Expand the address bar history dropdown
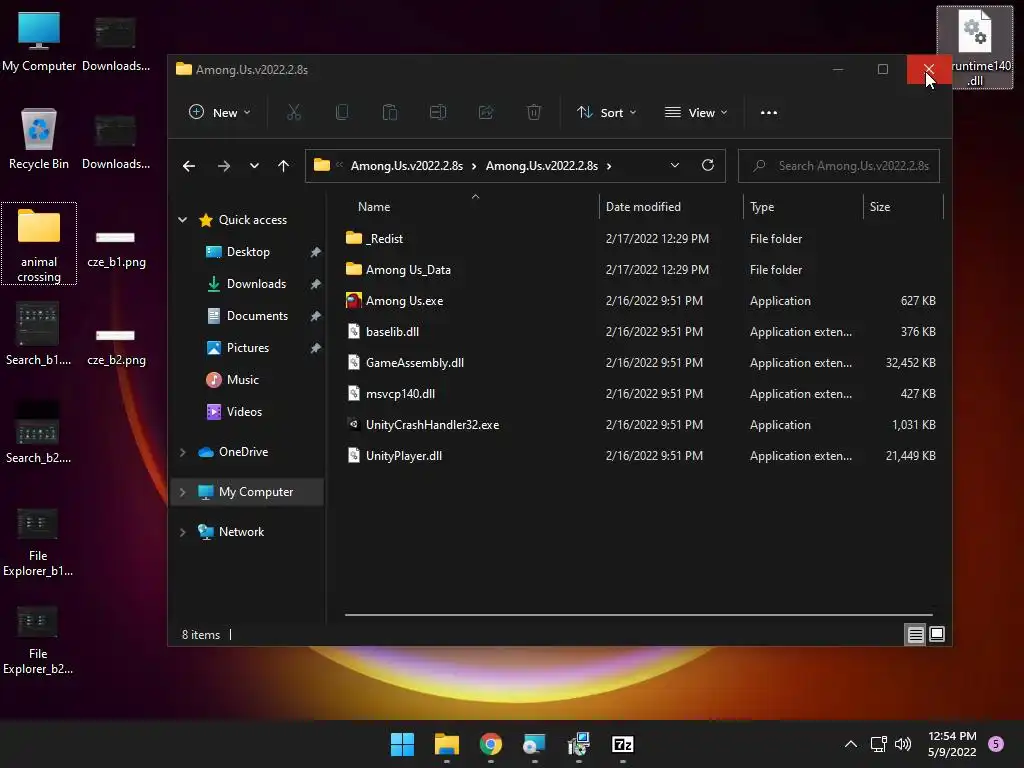The width and height of the screenshot is (1024, 768). point(675,165)
